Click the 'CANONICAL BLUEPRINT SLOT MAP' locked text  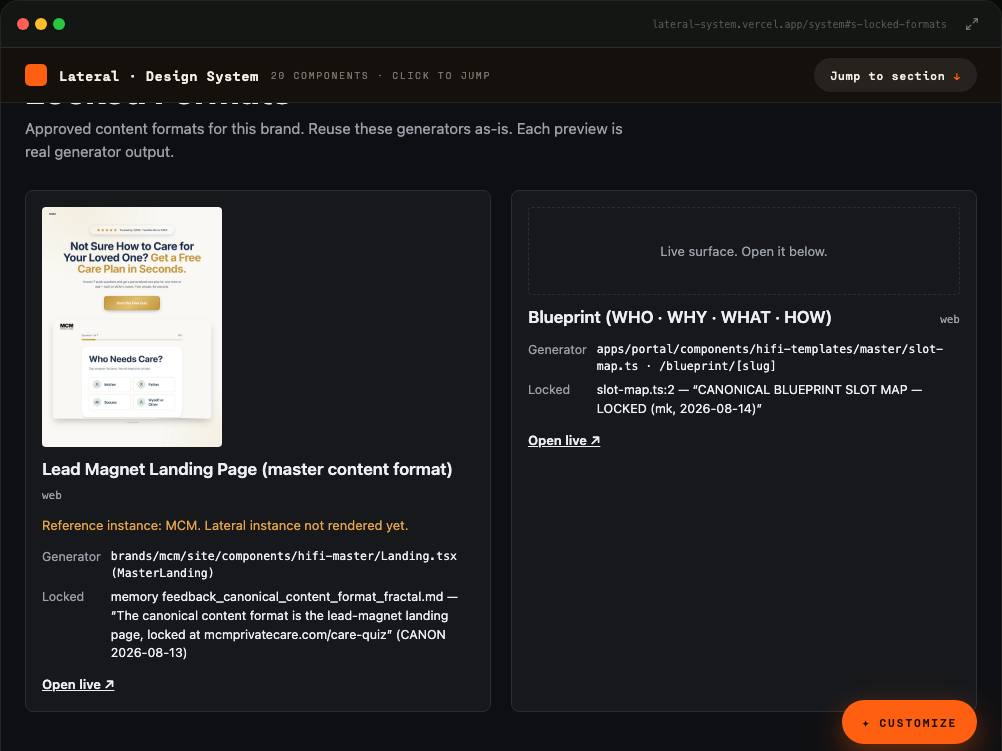click(x=759, y=399)
